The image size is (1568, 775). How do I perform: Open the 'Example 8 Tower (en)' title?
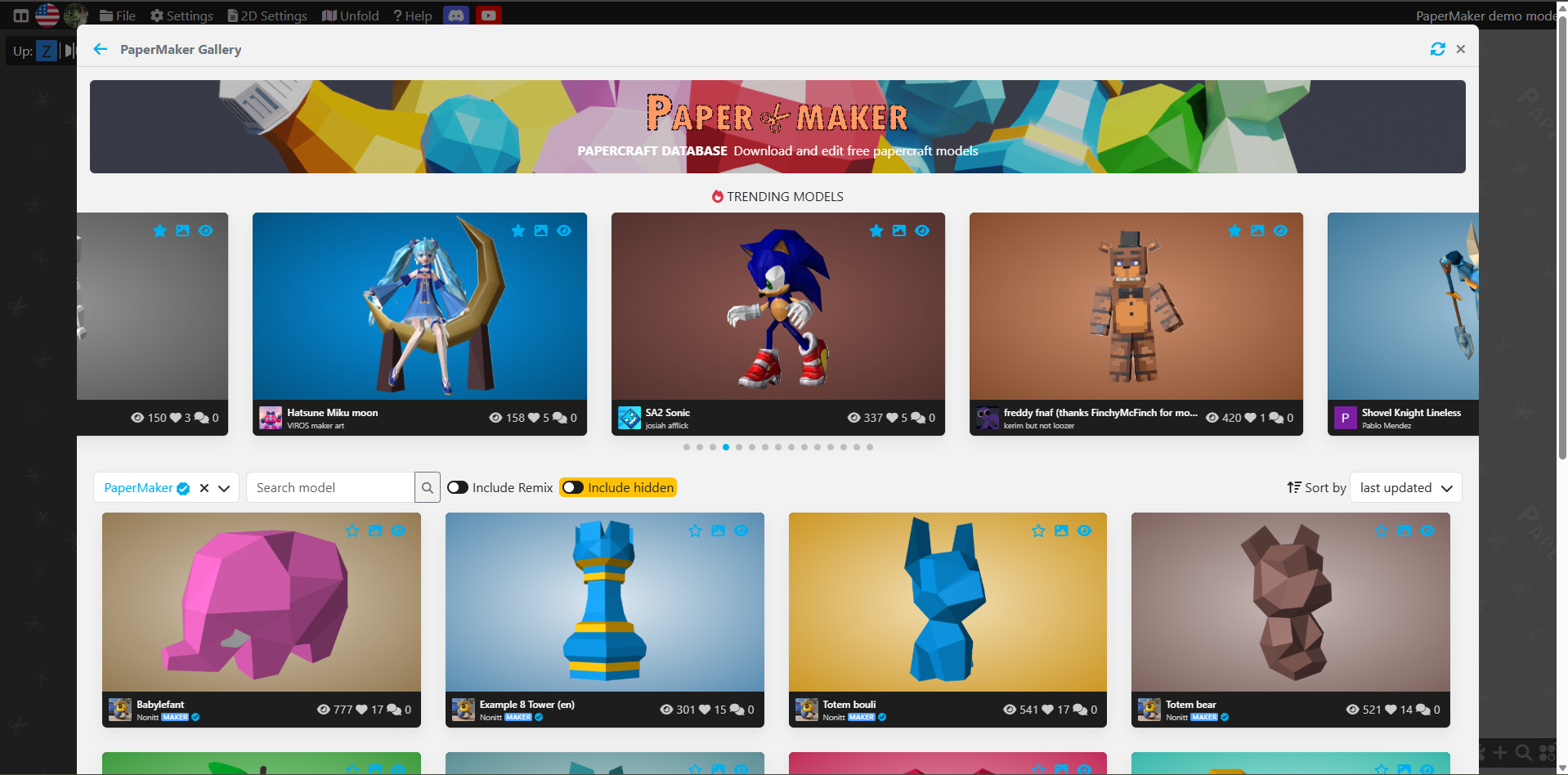tap(527, 705)
